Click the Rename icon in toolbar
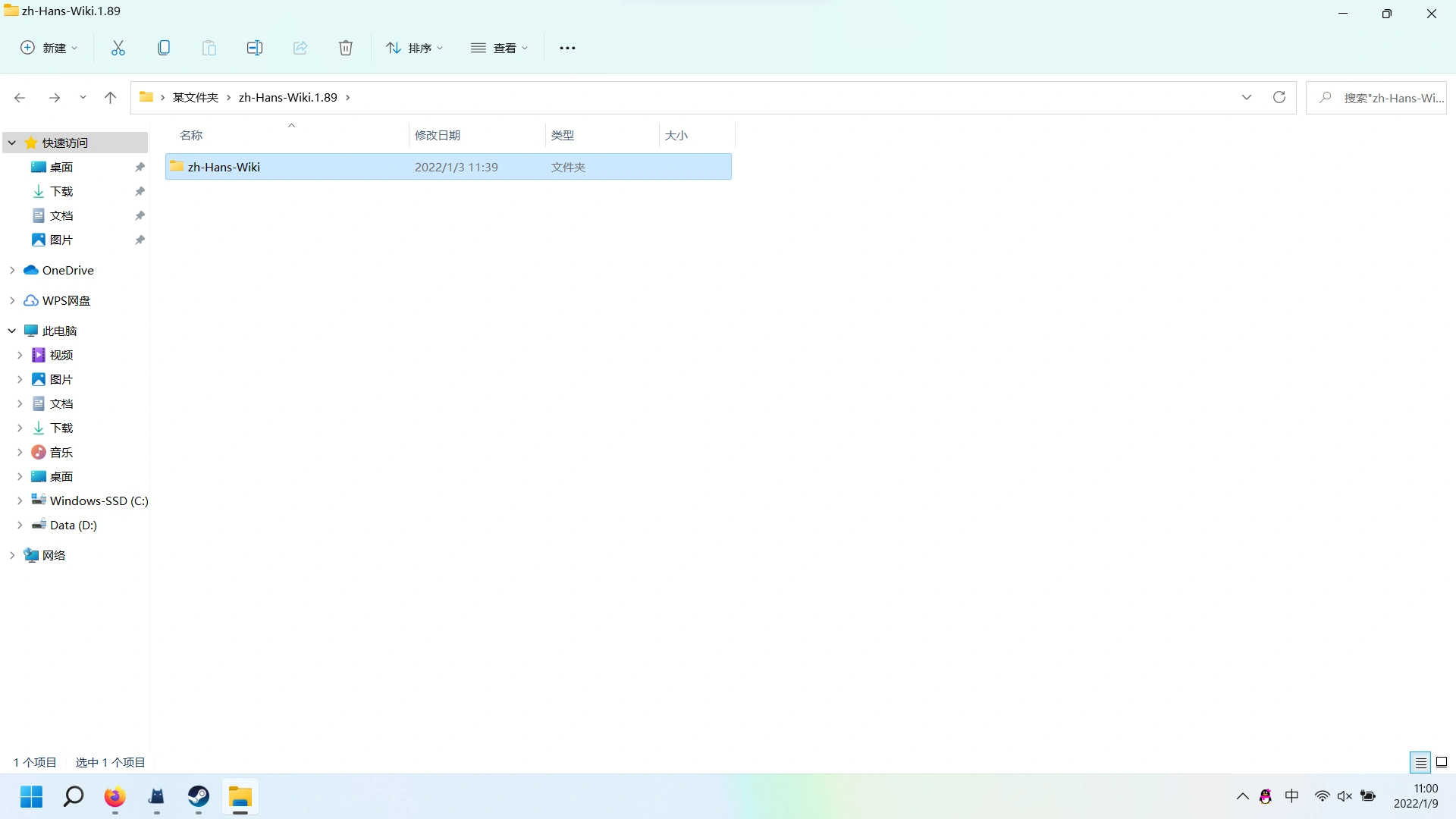The image size is (1456, 819). [255, 48]
